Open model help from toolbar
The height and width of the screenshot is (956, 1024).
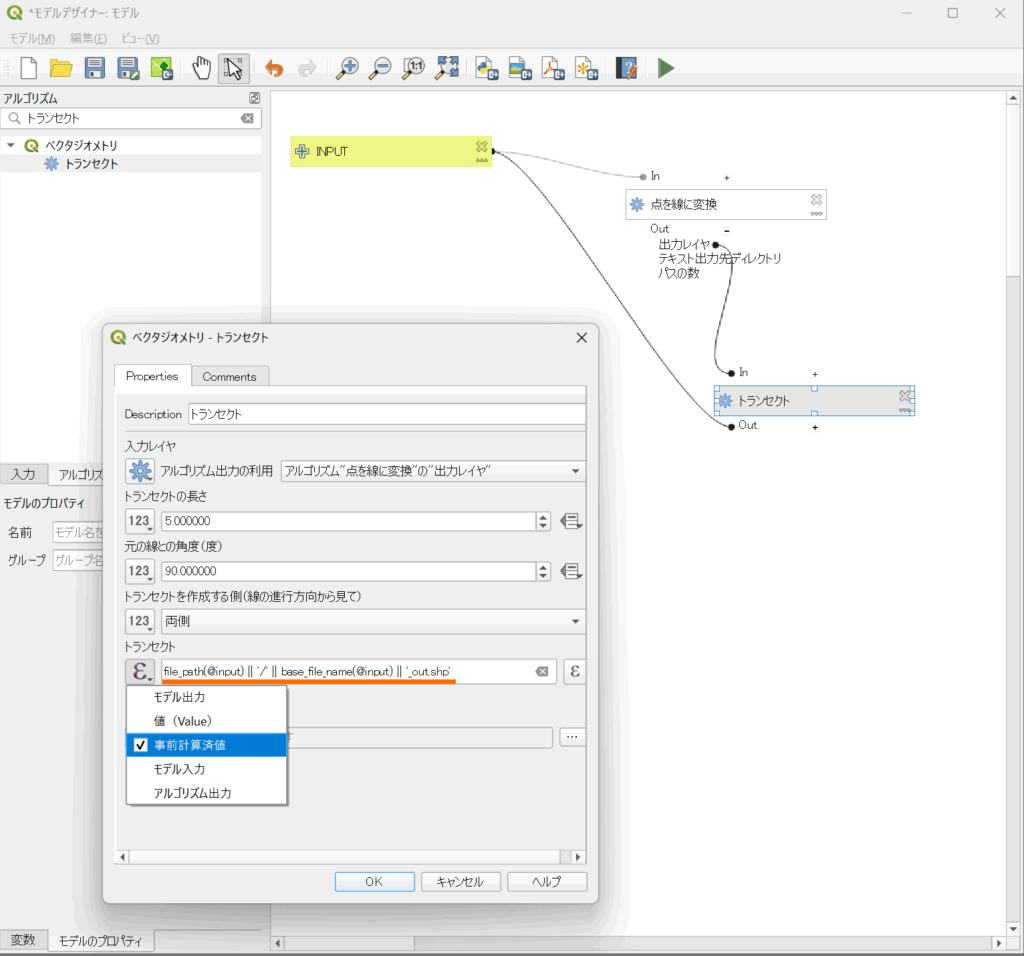tap(626, 68)
